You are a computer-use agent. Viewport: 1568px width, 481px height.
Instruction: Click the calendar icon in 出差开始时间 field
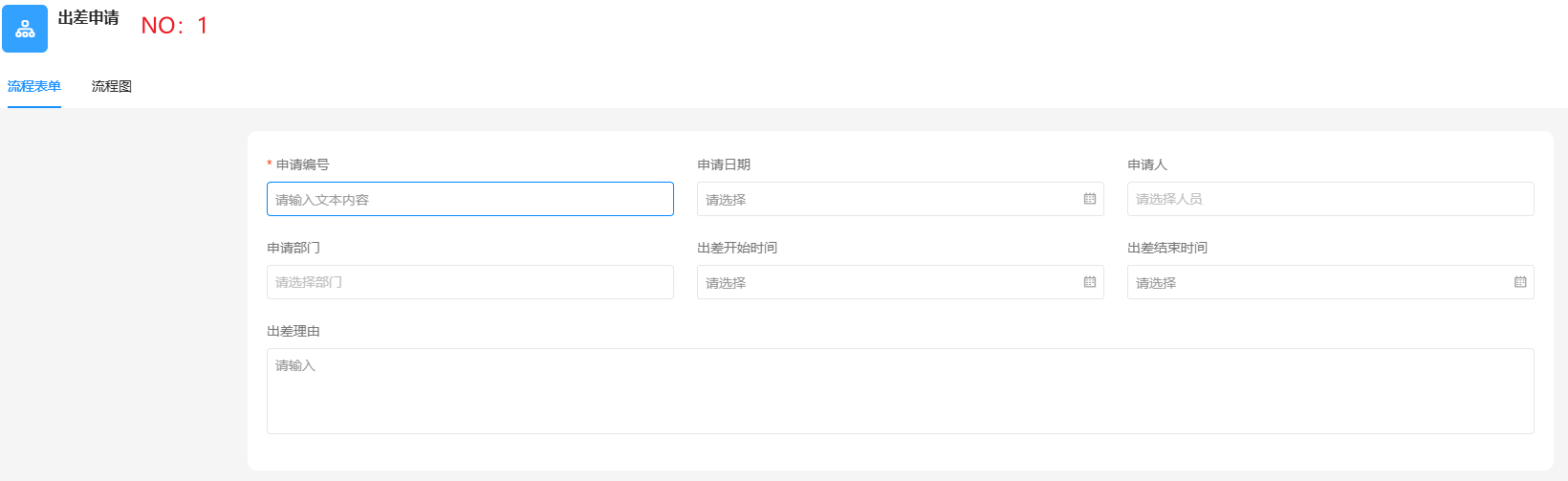(x=1089, y=282)
